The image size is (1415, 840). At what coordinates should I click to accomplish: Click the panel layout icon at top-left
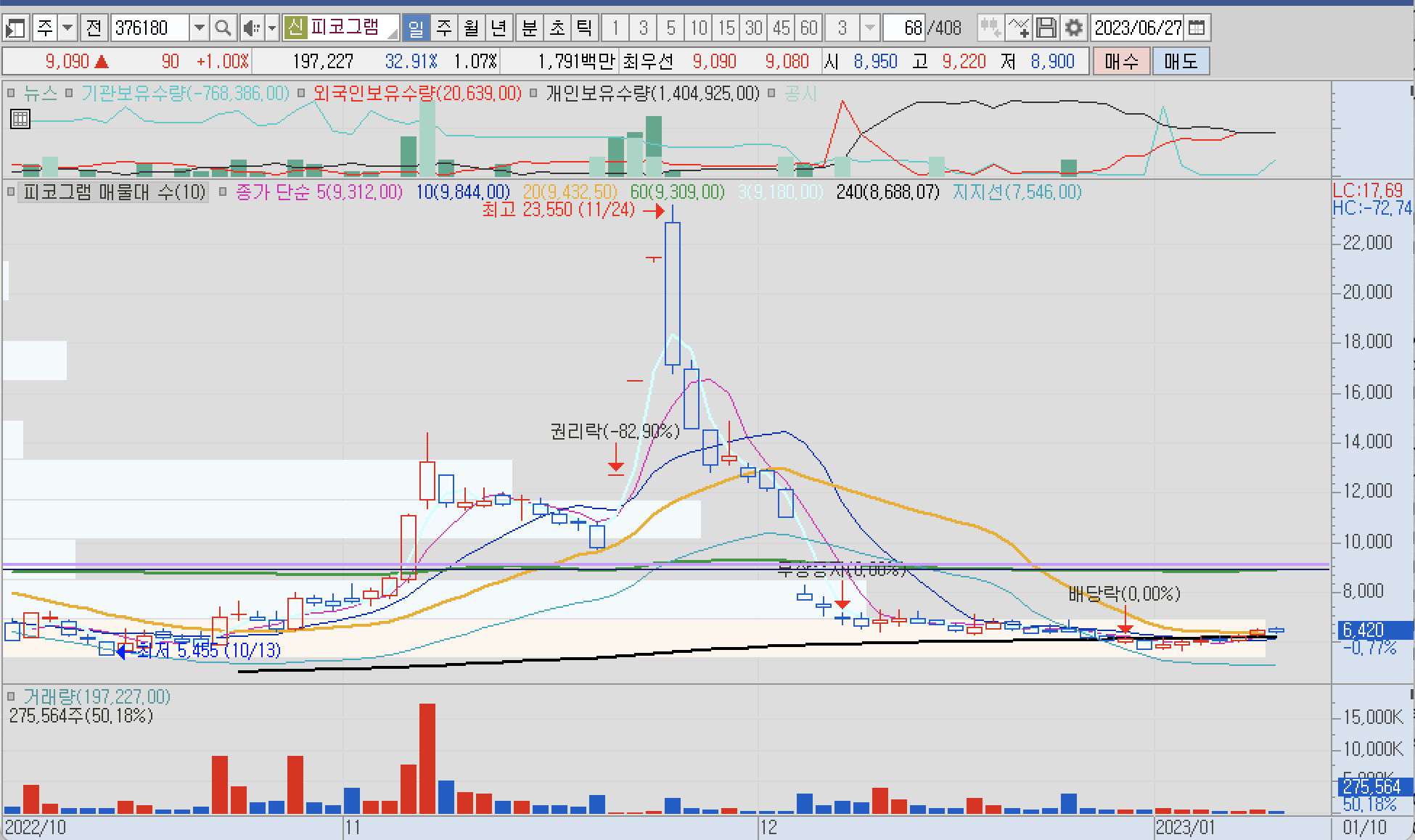[x=15, y=28]
